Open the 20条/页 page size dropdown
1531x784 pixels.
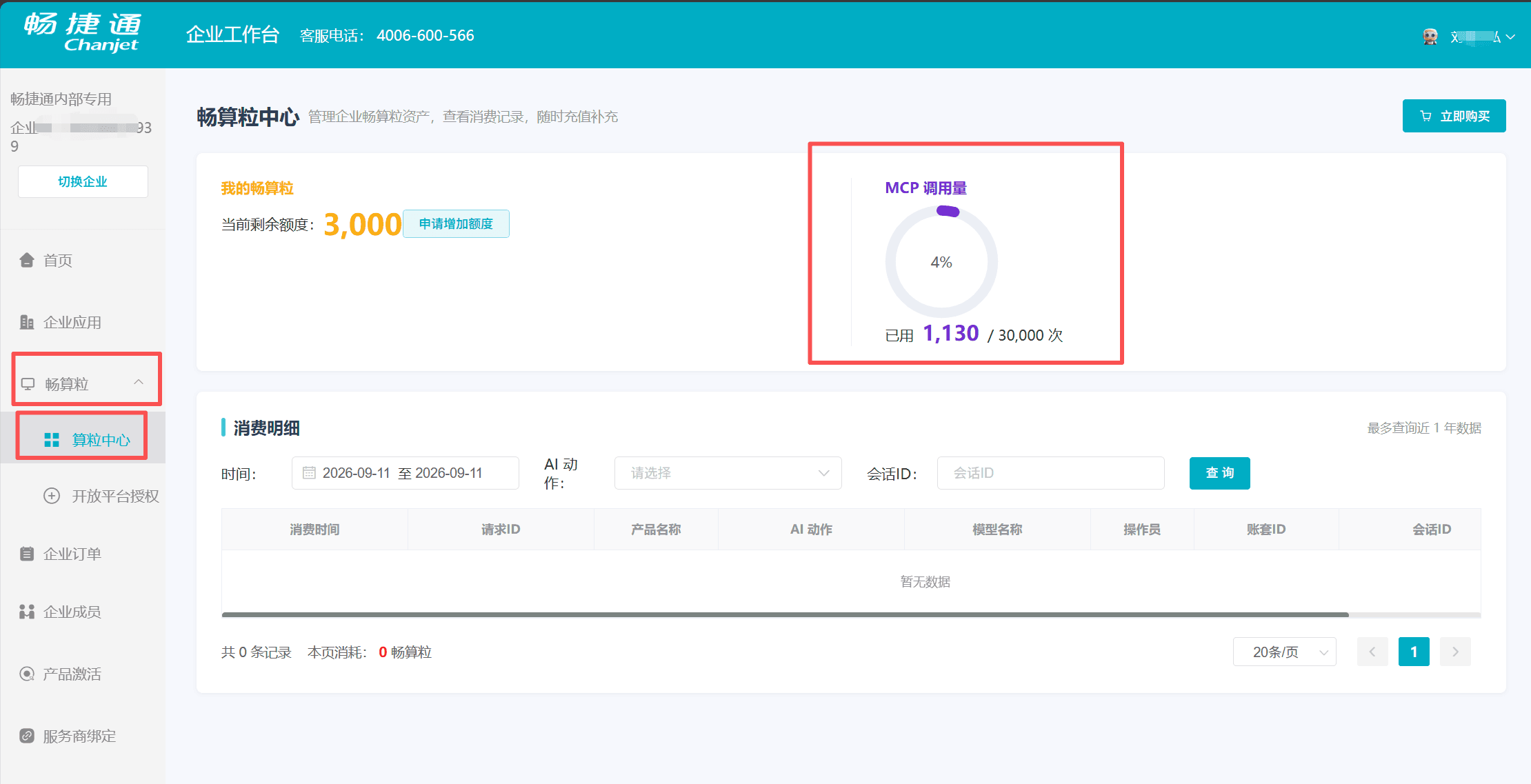1284,652
